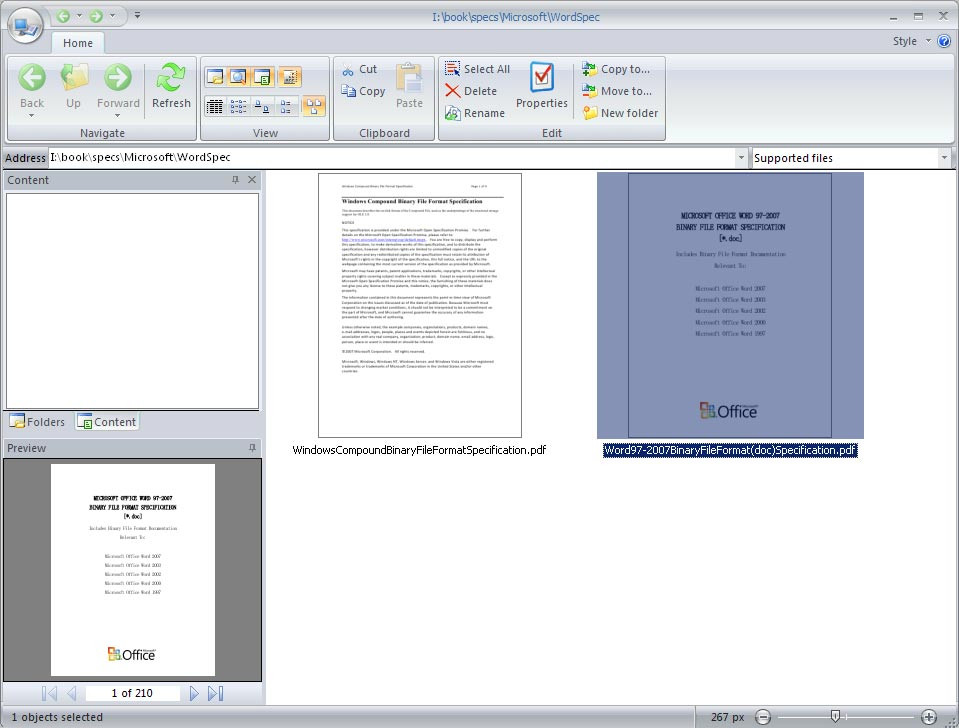Screen dimensions: 959x728
Task: Expand the quick access Forward history arrow
Action: coord(113,16)
